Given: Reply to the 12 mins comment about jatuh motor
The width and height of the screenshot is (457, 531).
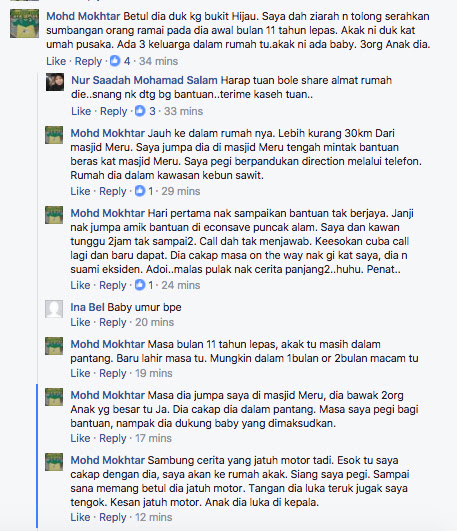Looking at the screenshot, I should pyautogui.click(x=112, y=517).
